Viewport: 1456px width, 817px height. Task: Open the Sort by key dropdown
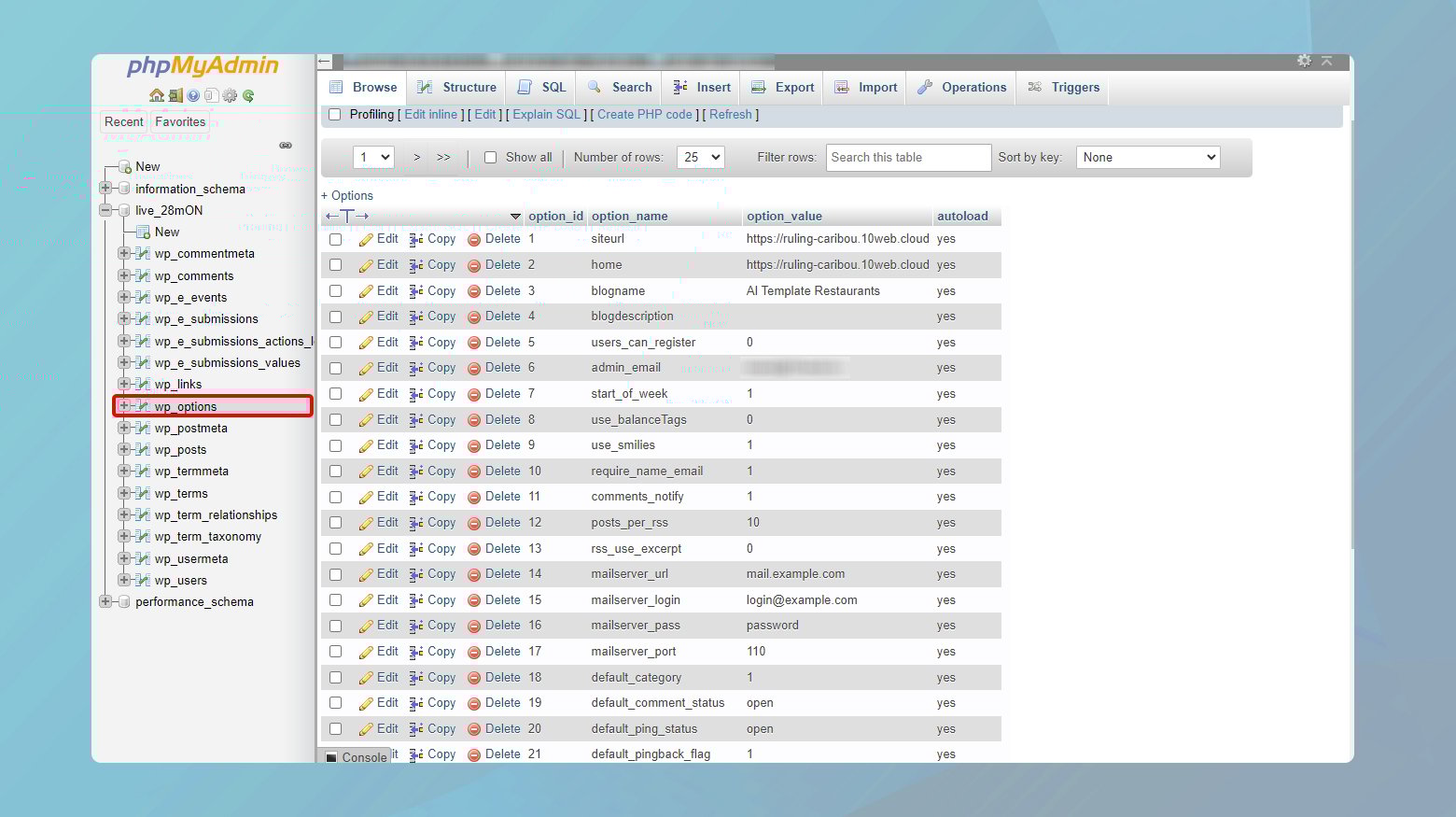(1148, 158)
